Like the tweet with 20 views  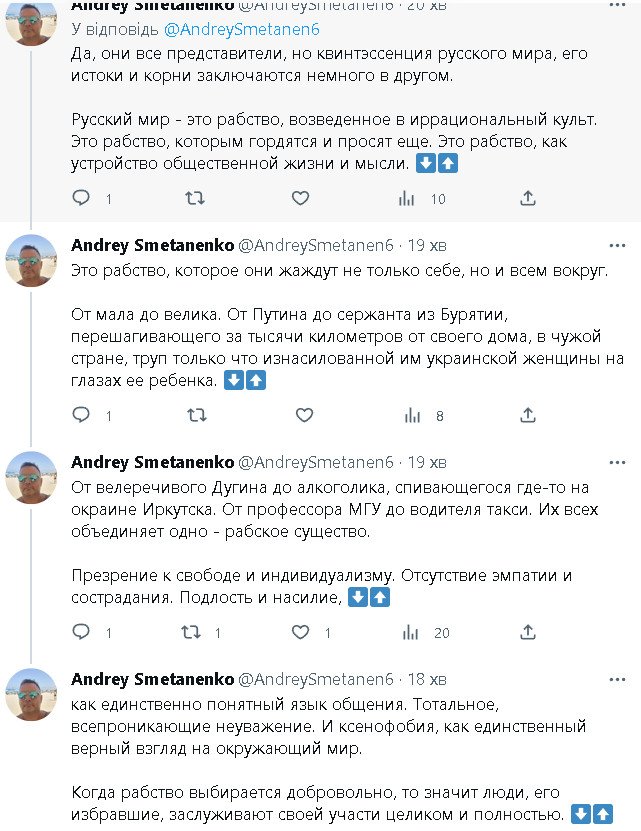point(300,632)
